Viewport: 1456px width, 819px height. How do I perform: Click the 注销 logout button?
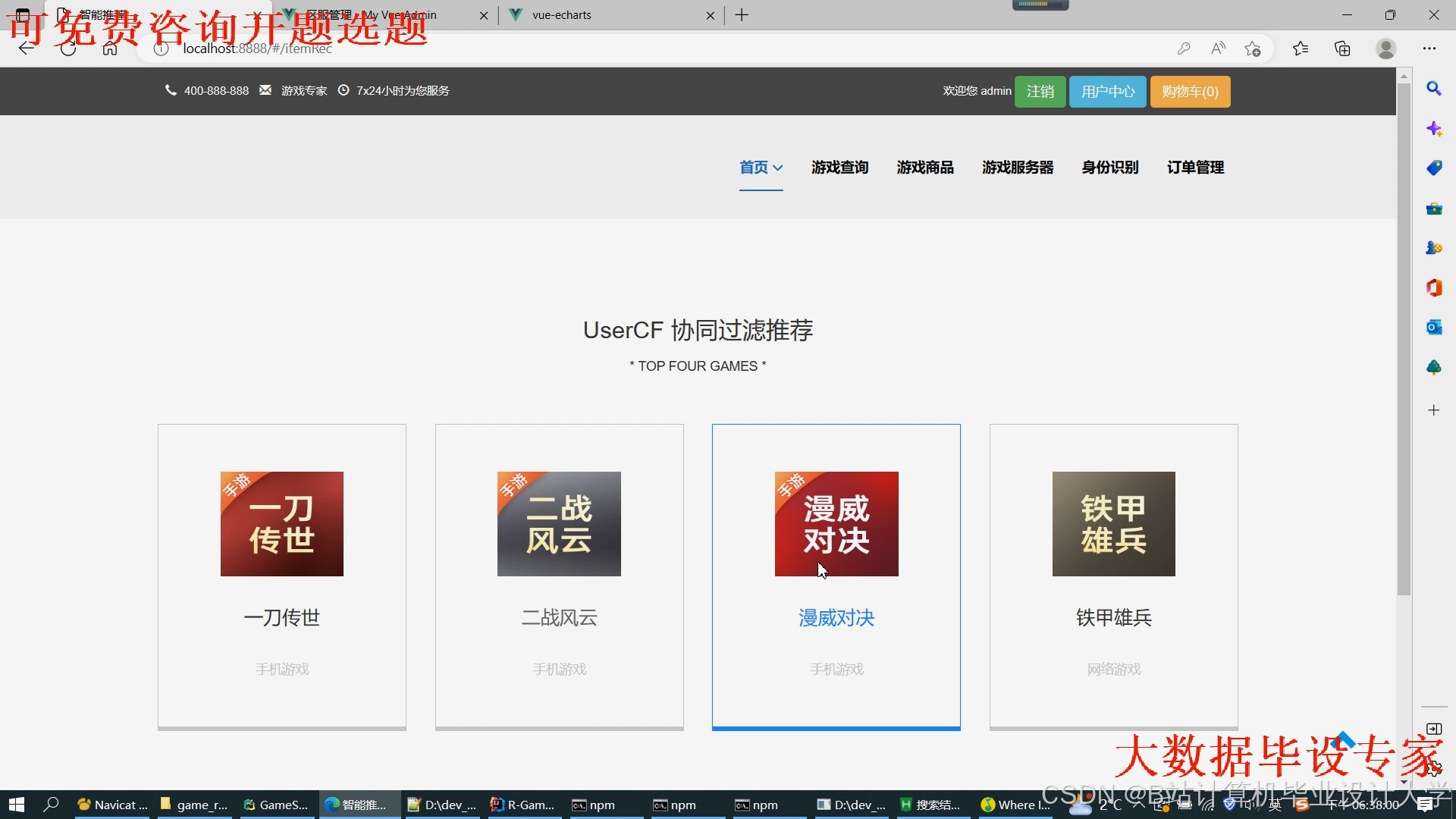[x=1040, y=92]
